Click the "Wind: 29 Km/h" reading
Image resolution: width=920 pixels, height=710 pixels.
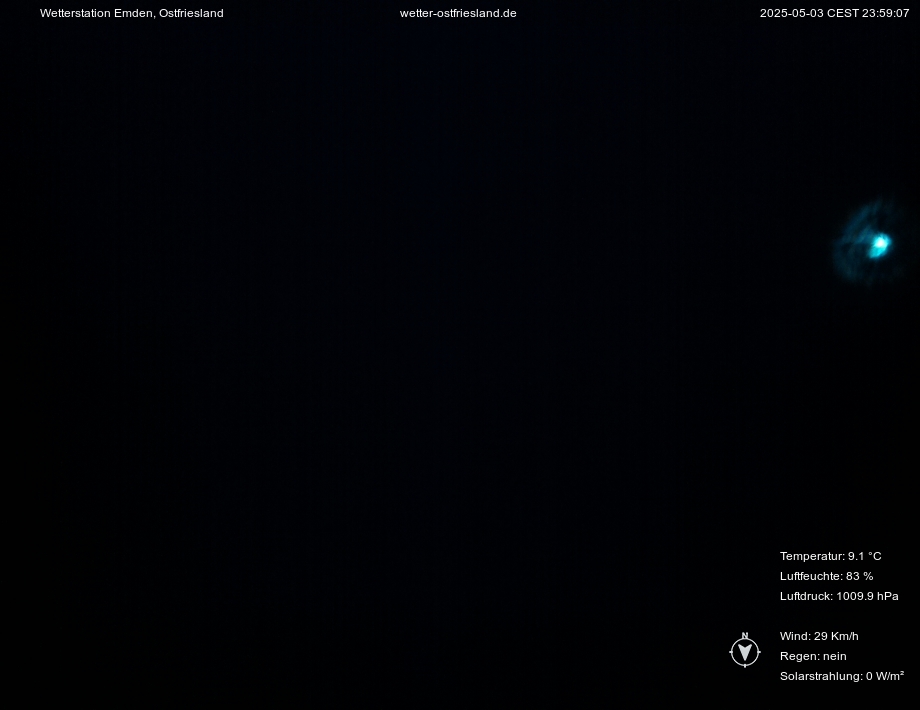[x=819, y=636]
